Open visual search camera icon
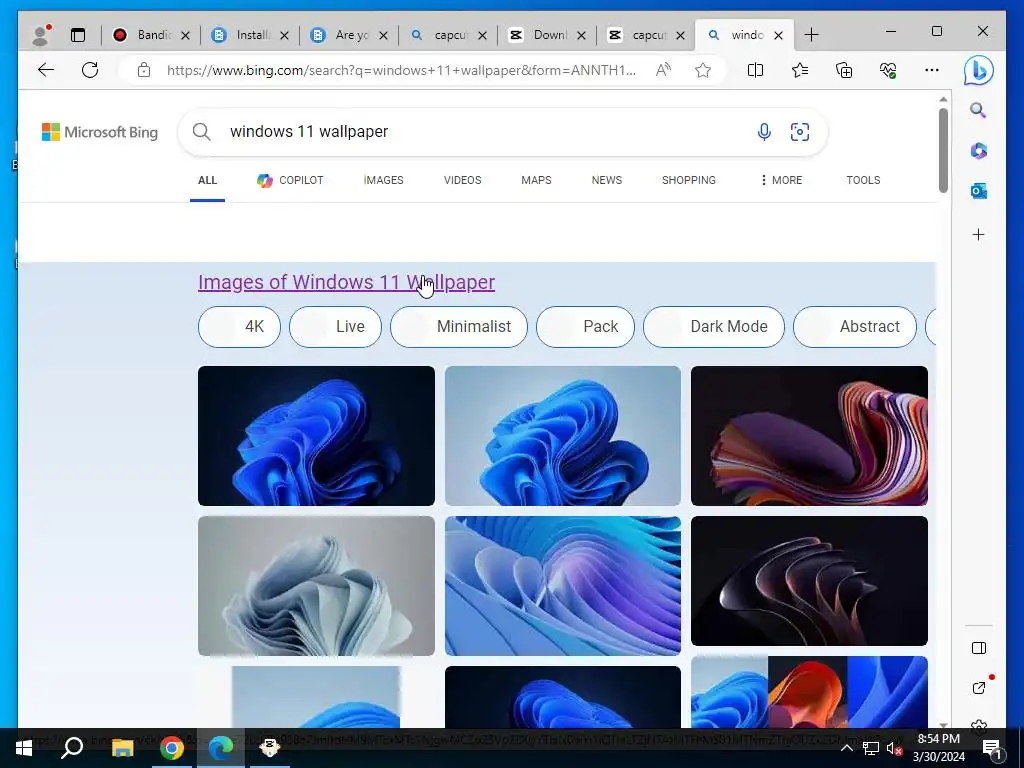Image resolution: width=1024 pixels, height=768 pixels. tap(799, 132)
